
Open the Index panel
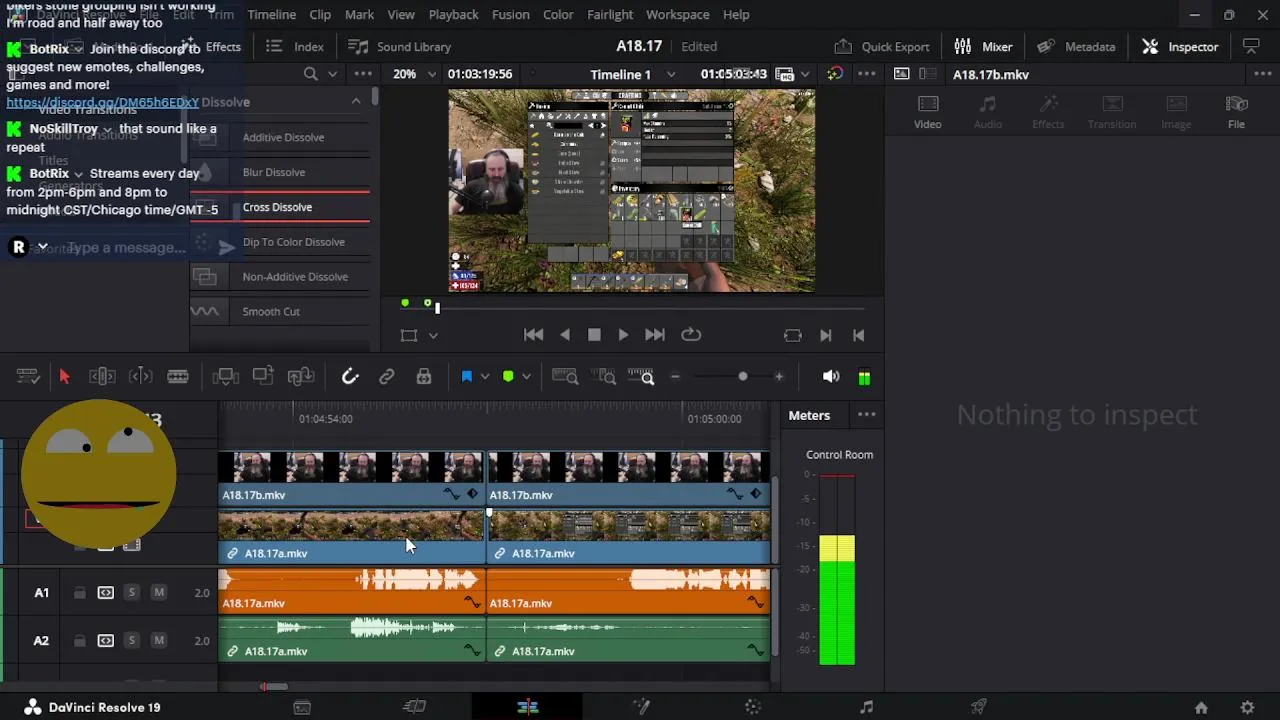[295, 46]
